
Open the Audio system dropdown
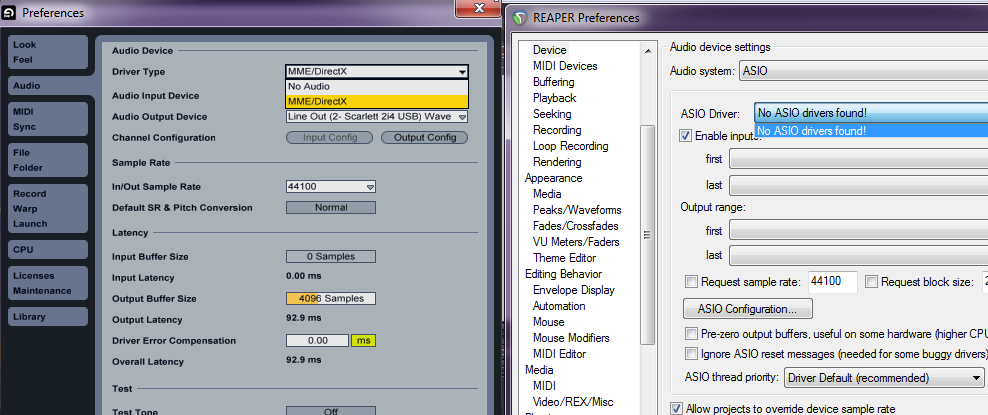coord(863,71)
